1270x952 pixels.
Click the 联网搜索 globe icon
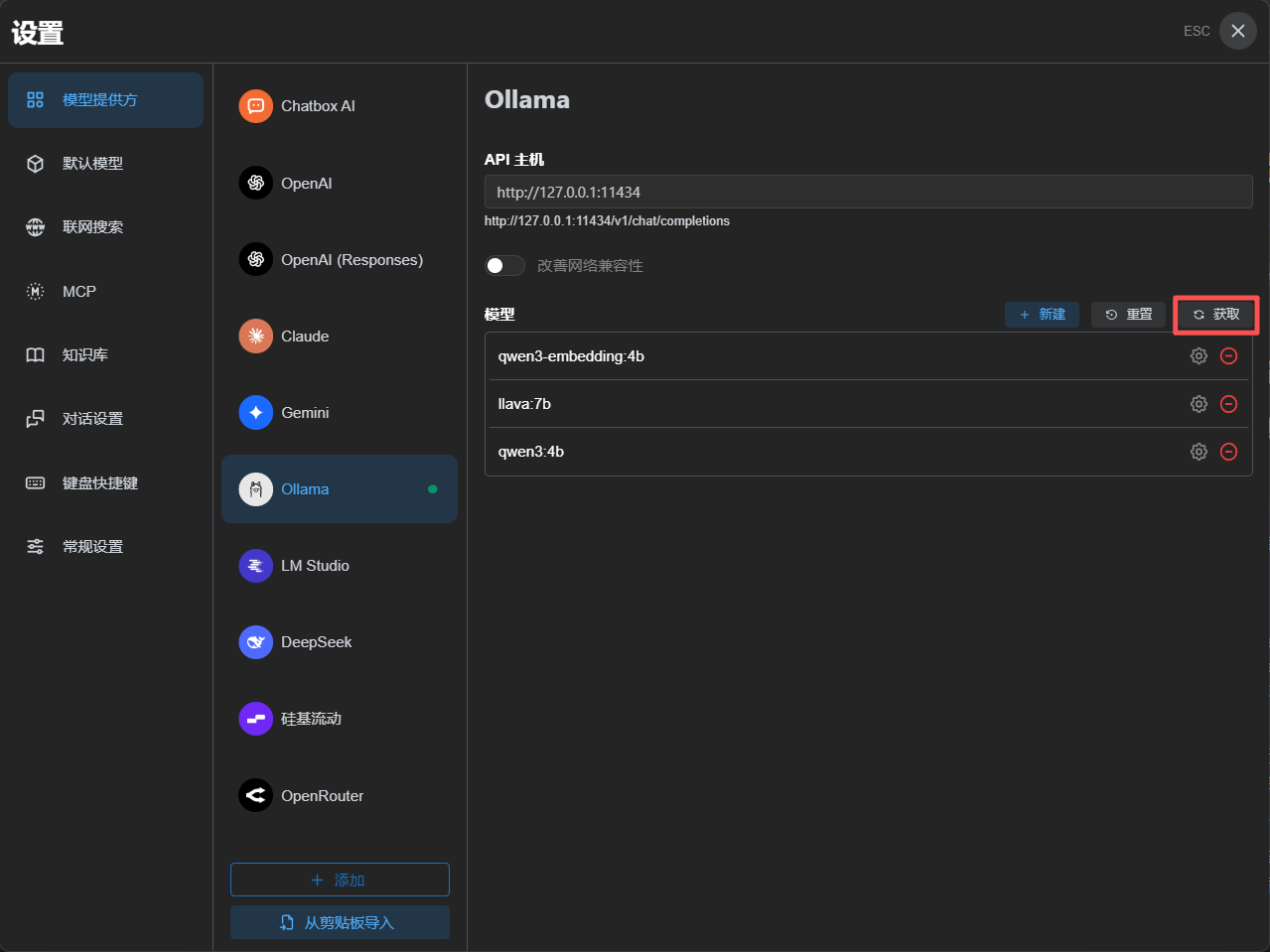point(35,227)
